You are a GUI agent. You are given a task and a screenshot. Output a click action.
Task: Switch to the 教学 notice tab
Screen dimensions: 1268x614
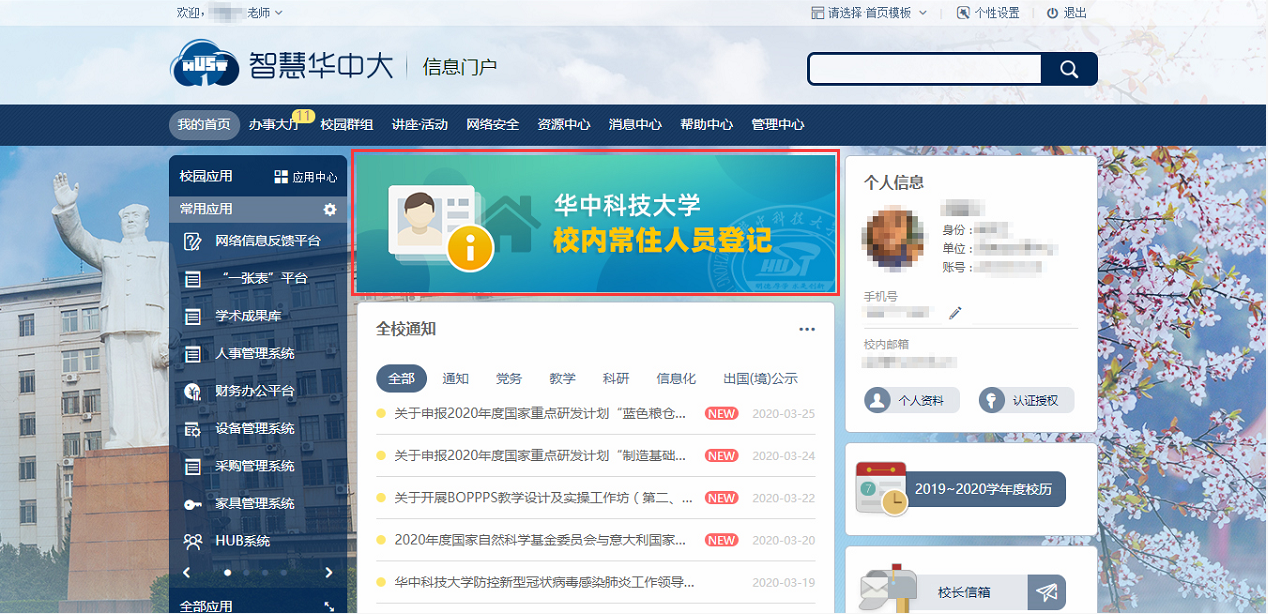pos(562,379)
